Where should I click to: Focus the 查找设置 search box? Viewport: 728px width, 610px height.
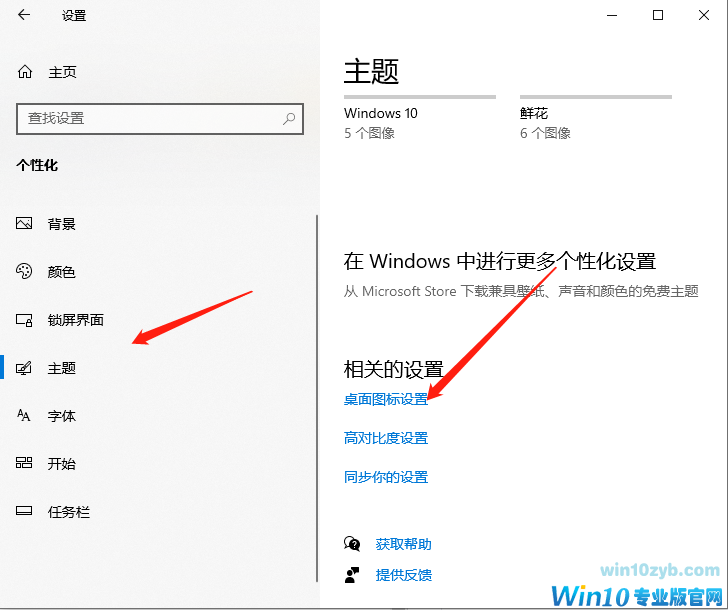coord(160,119)
